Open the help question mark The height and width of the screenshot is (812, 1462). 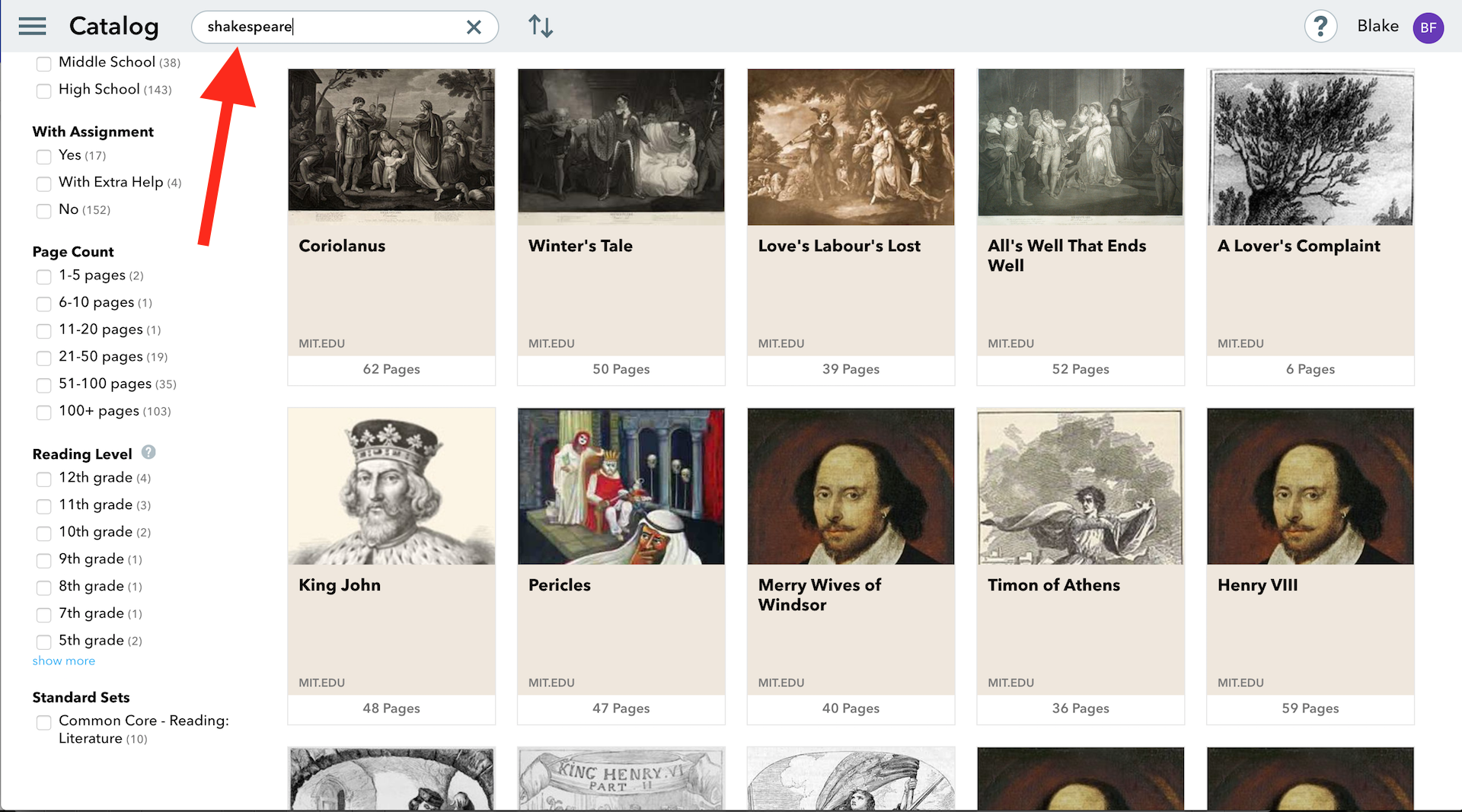(x=1320, y=27)
